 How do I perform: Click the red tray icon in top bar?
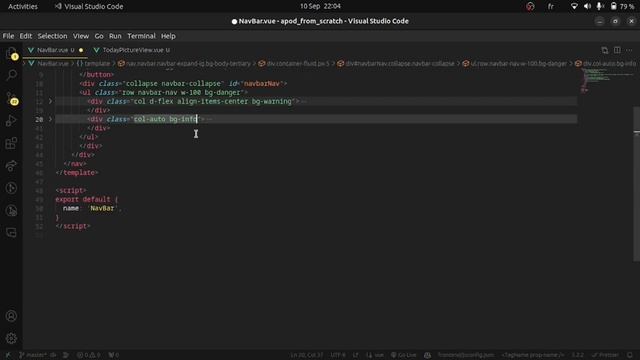[530, 6]
